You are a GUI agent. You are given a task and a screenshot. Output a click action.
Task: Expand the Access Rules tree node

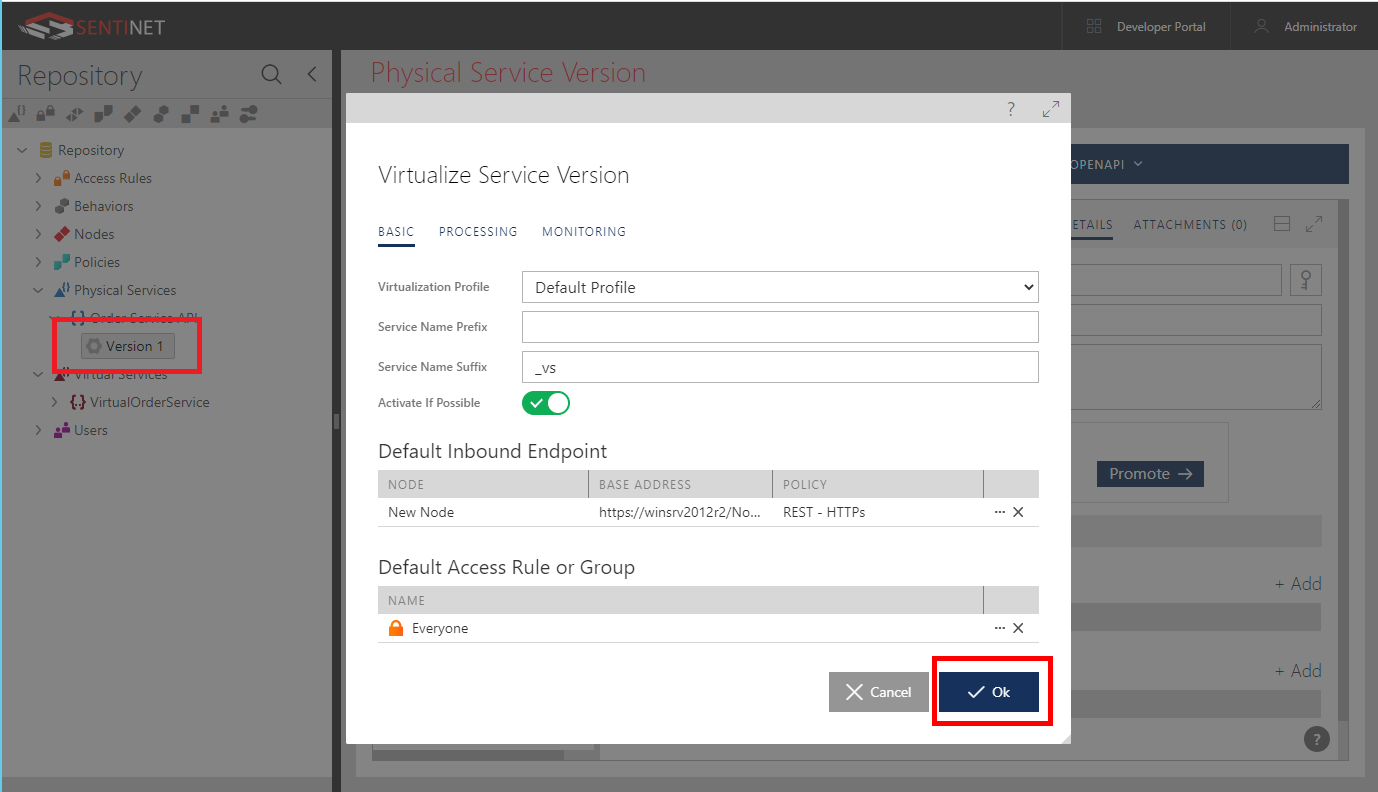[x=38, y=178]
